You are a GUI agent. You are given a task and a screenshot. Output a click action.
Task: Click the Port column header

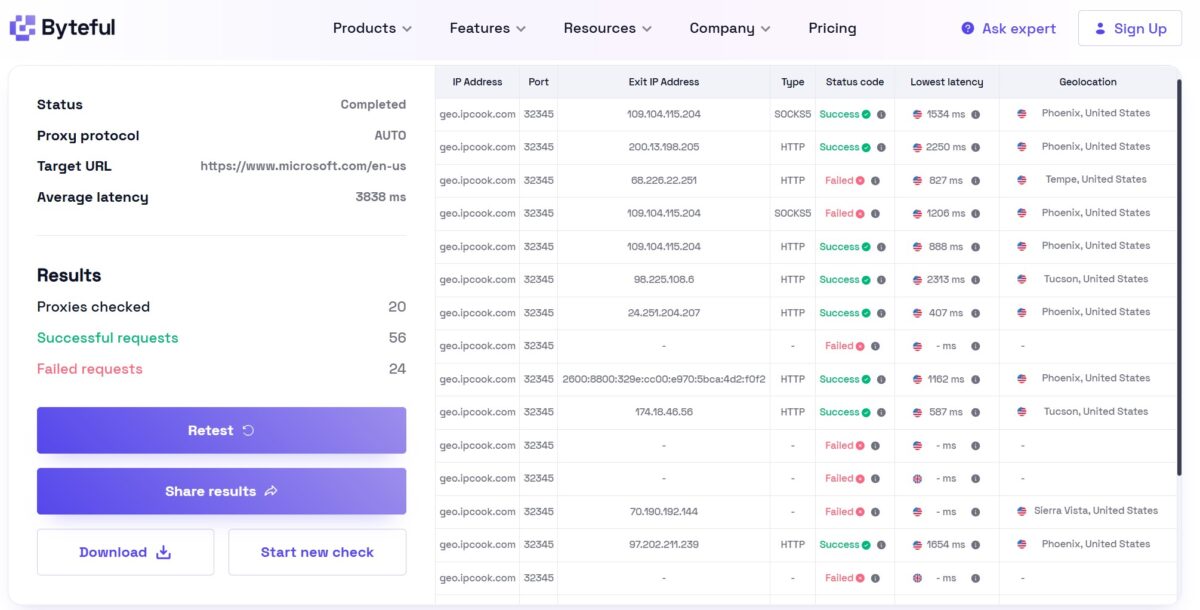[539, 82]
